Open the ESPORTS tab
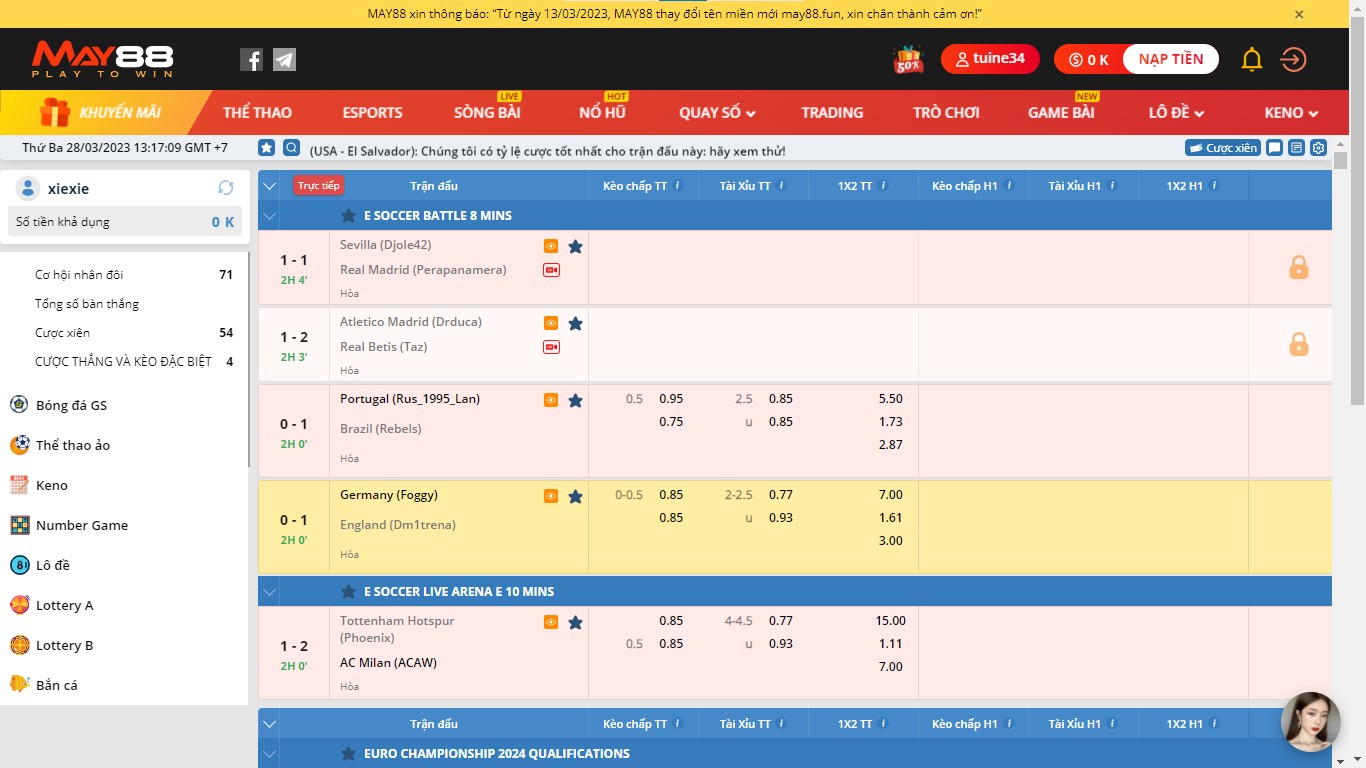The image size is (1366, 768). pyautogui.click(x=372, y=113)
